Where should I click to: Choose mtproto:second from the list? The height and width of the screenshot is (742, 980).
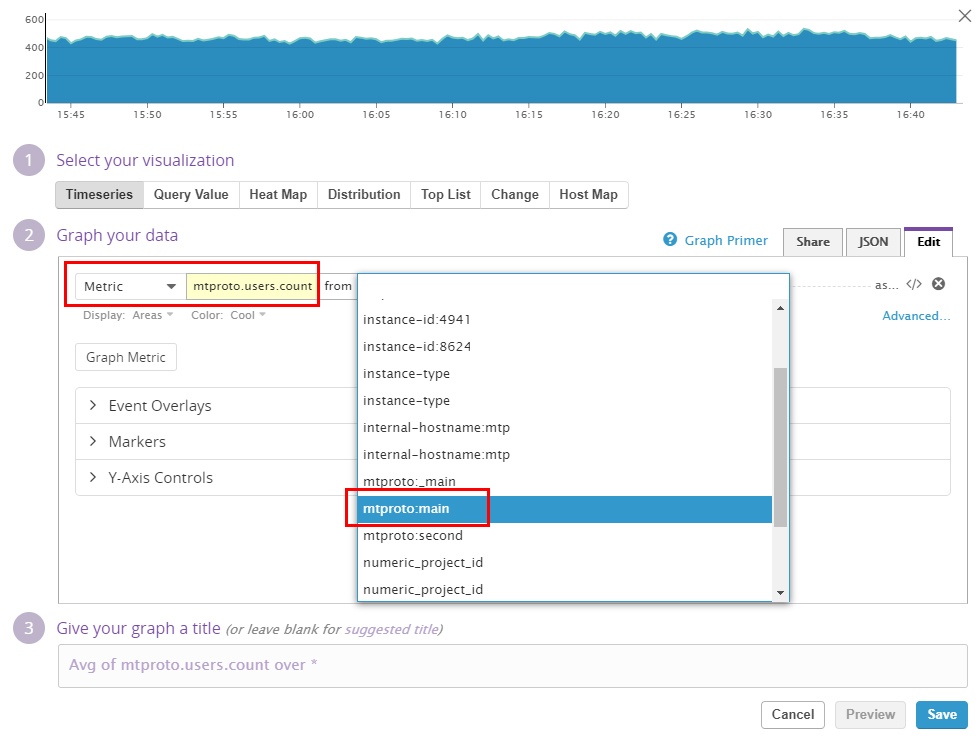[x=565, y=536]
